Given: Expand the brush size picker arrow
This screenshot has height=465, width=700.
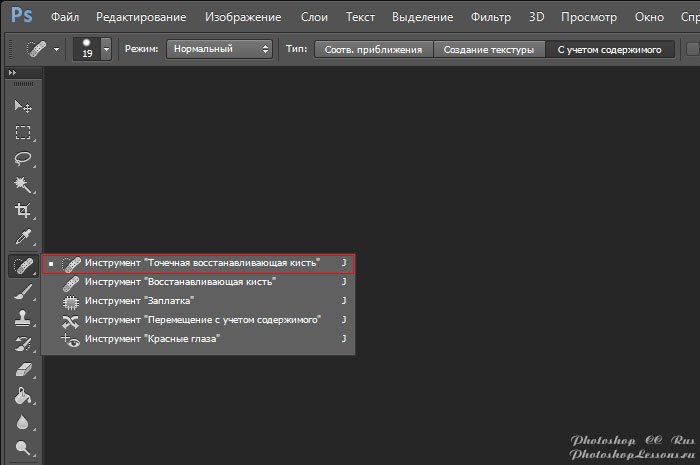Looking at the screenshot, I should (106, 49).
